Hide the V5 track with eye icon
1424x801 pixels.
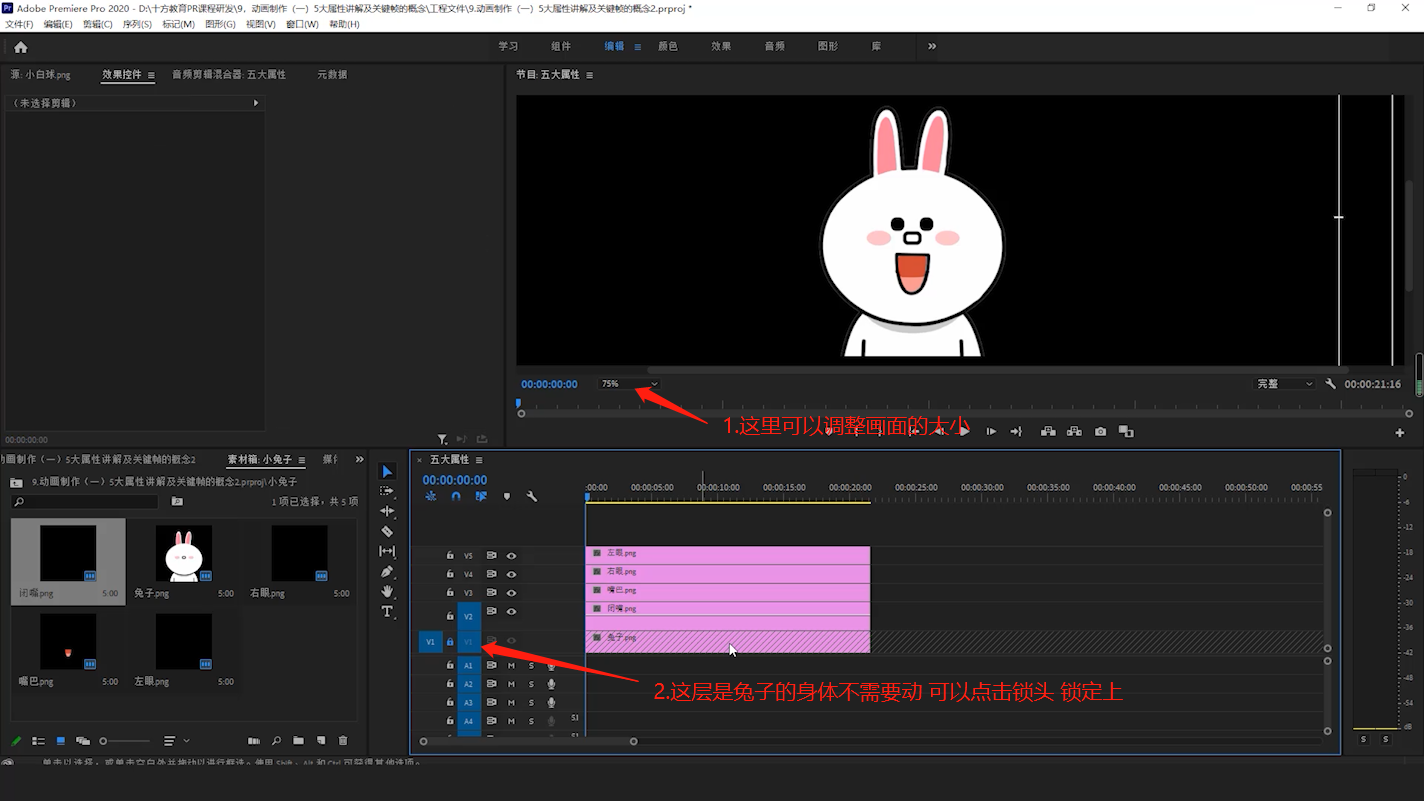pyautogui.click(x=511, y=556)
